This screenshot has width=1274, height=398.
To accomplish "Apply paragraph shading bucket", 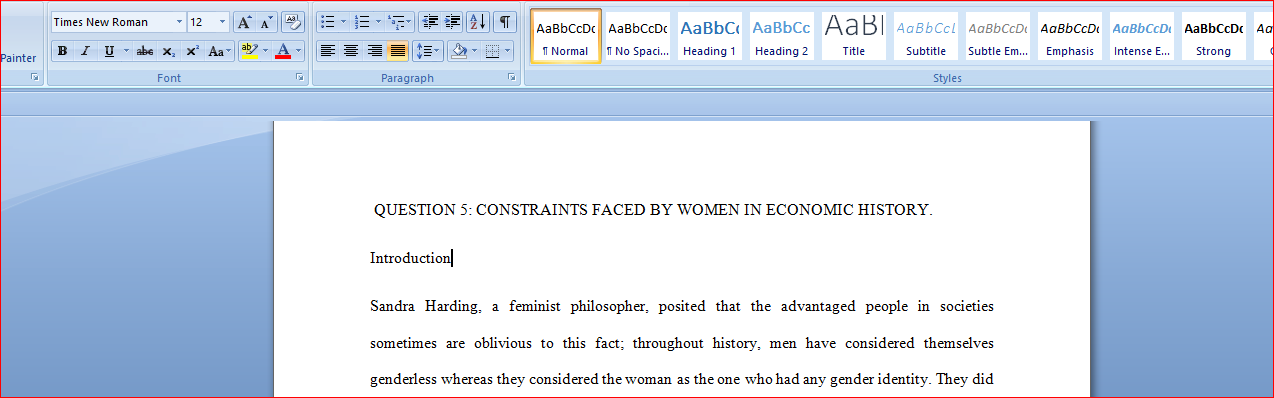I will click(x=459, y=50).
